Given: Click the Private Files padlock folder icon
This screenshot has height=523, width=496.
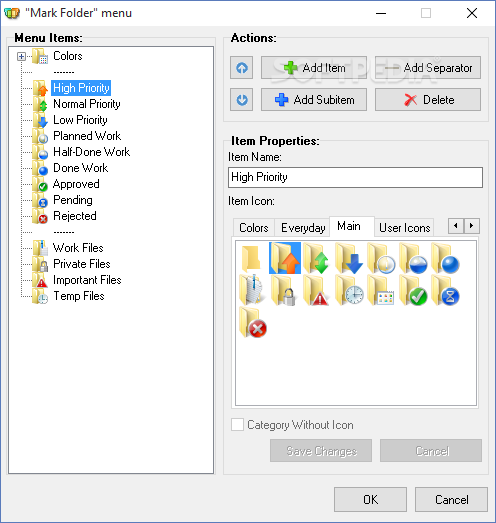Looking at the screenshot, I should [x=40, y=264].
